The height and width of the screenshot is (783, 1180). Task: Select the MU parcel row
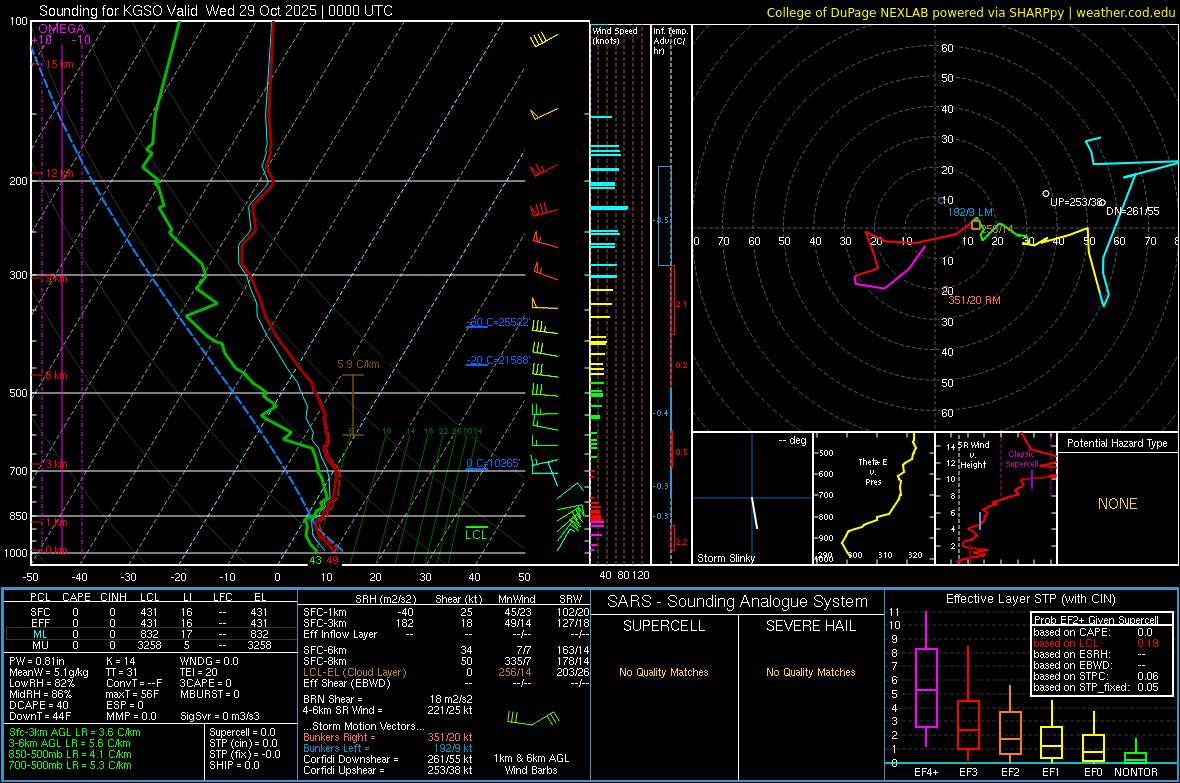[150, 645]
